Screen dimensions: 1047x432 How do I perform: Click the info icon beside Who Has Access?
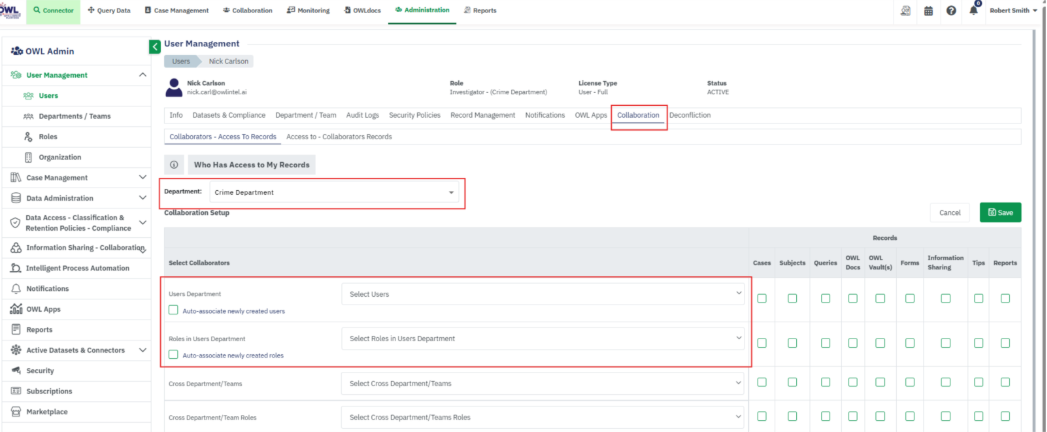tap(174, 165)
